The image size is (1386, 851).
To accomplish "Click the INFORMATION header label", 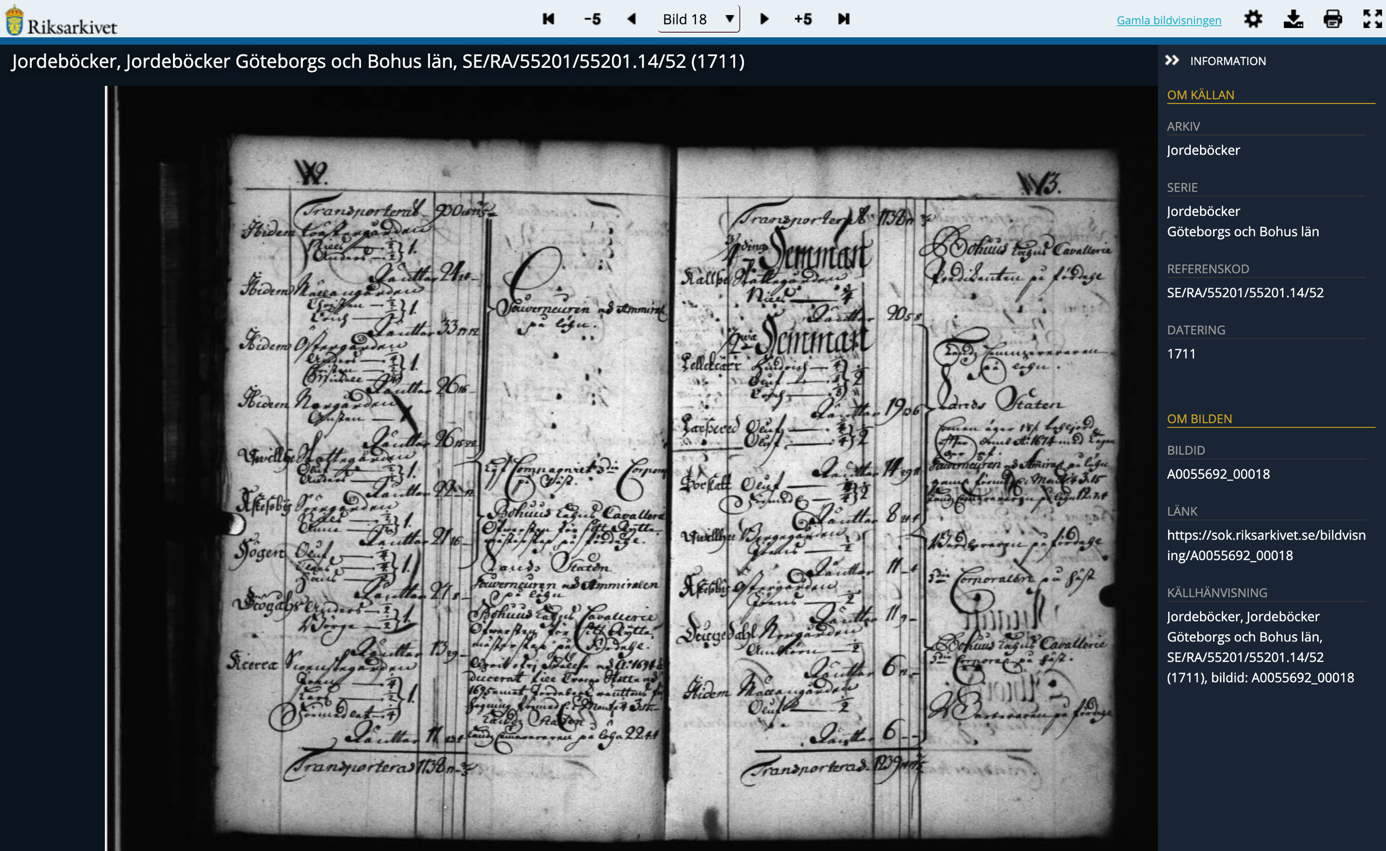I will click(x=1229, y=60).
